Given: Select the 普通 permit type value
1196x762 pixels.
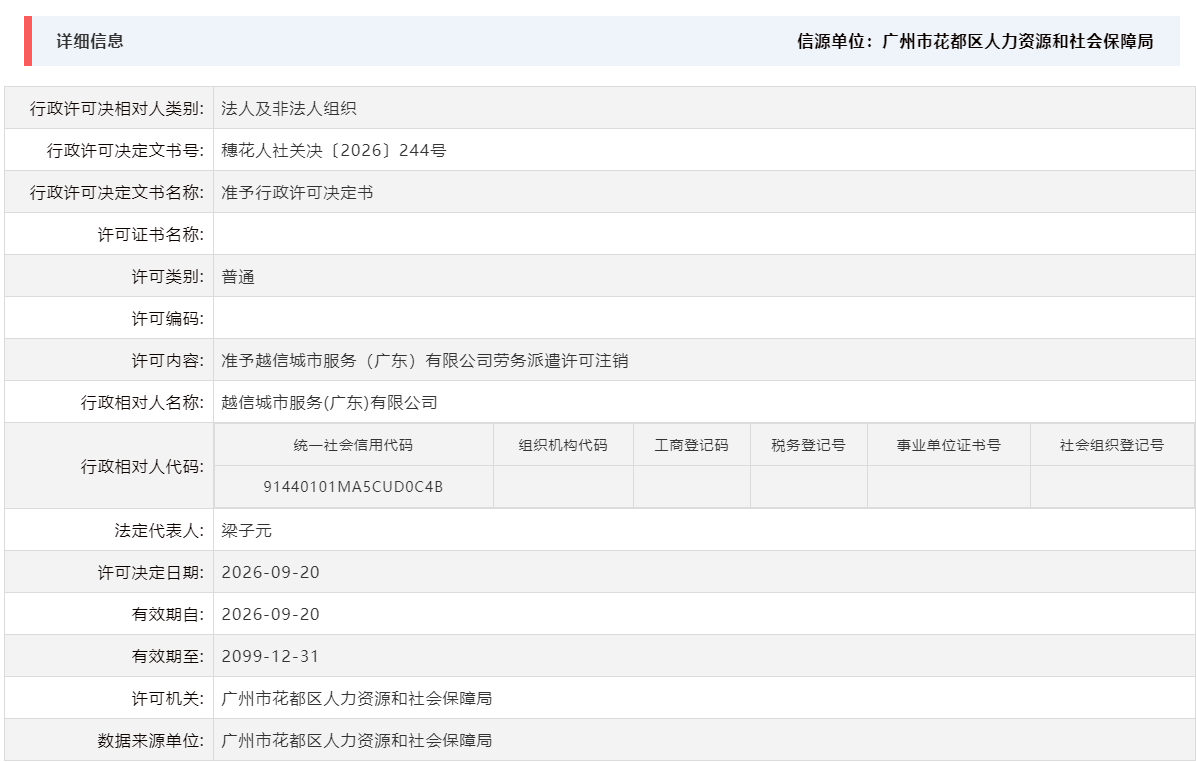Looking at the screenshot, I should pos(238,276).
